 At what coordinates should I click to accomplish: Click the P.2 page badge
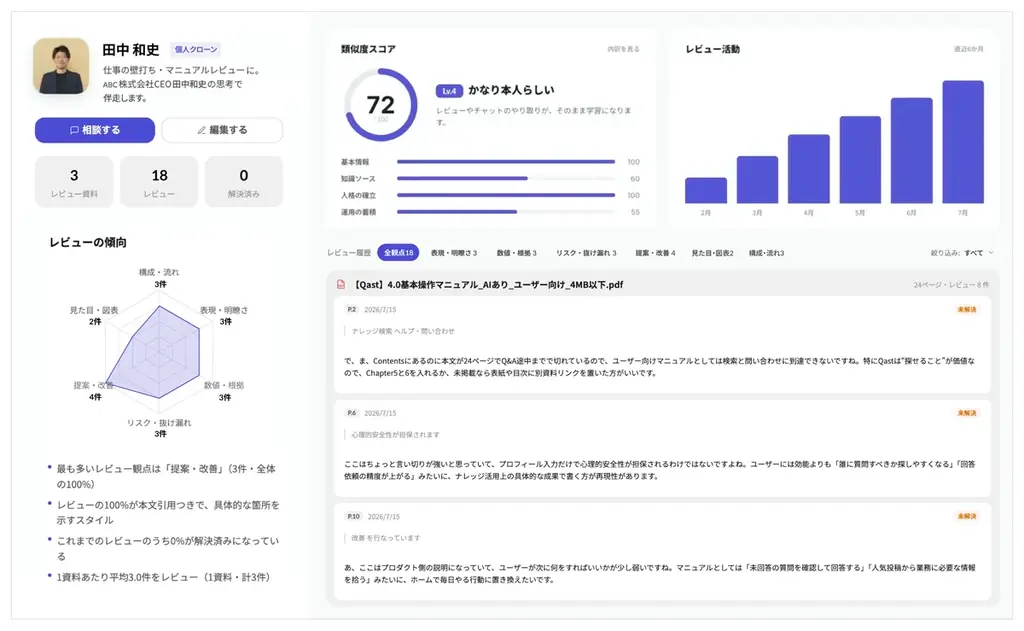point(351,310)
